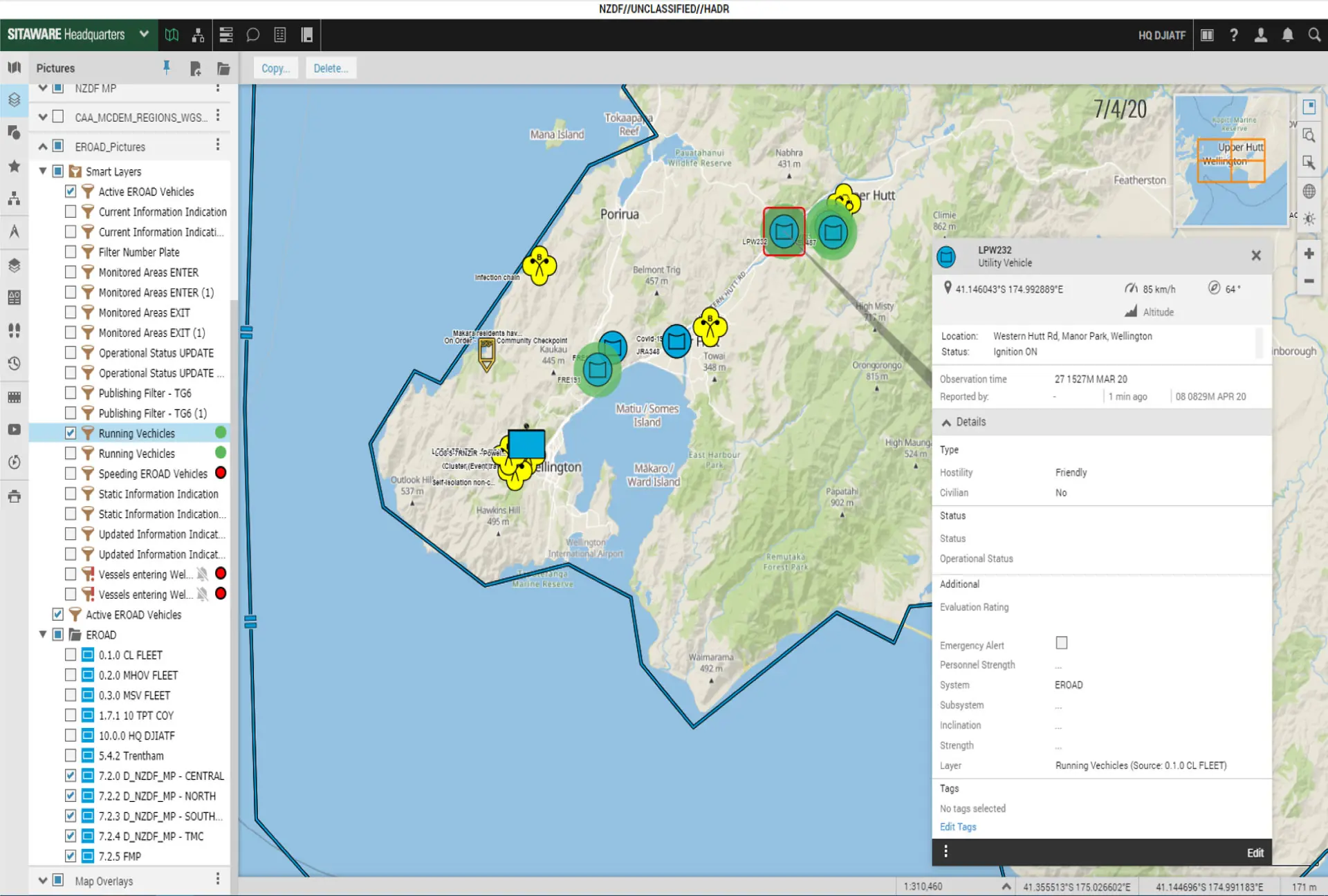Open NZDF MP layer context menu

tap(218, 87)
